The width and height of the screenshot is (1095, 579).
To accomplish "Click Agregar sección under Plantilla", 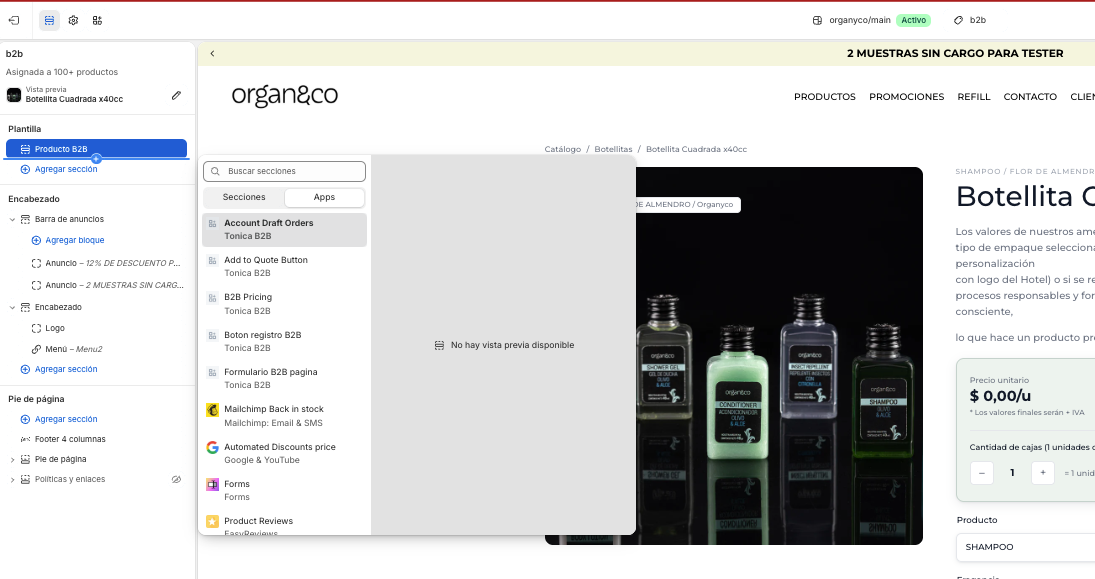I will click(66, 169).
